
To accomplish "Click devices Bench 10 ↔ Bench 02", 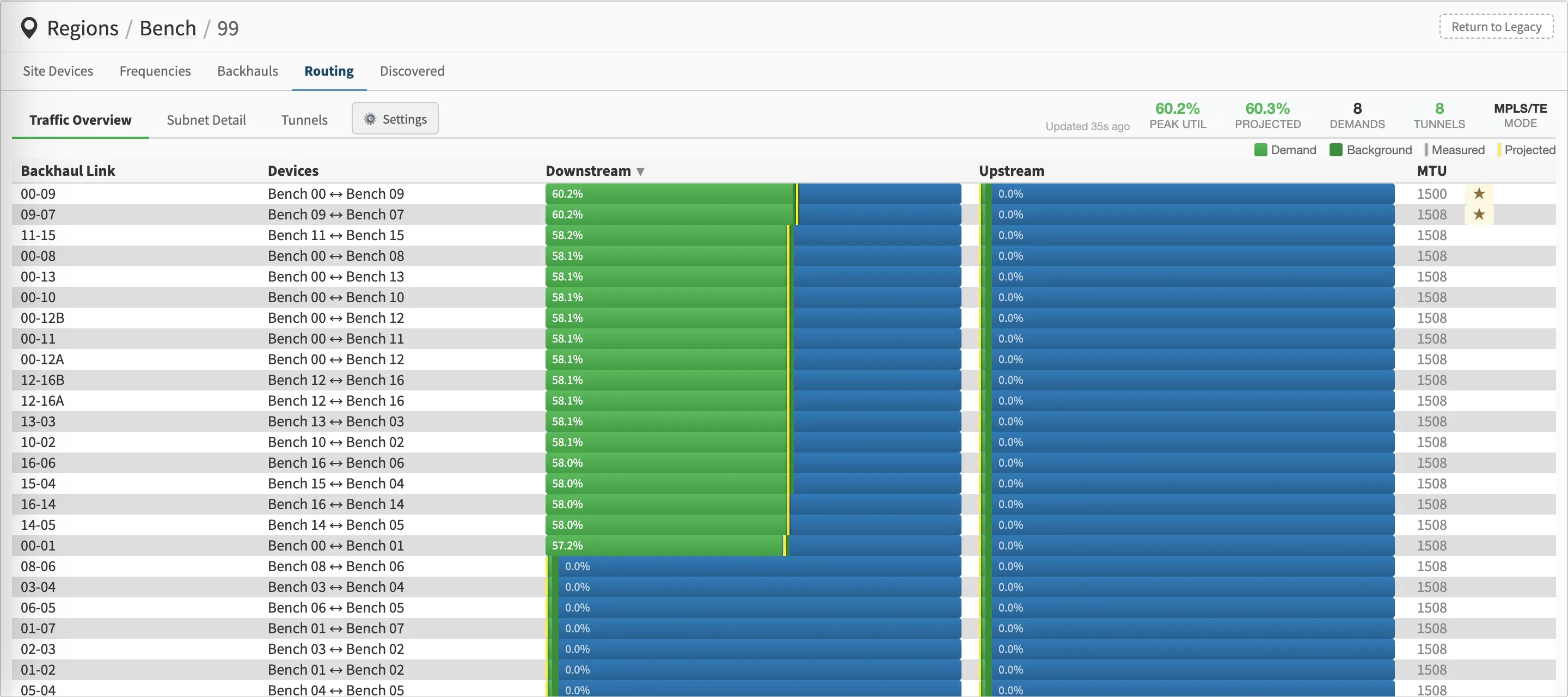I will pyautogui.click(x=335, y=442).
